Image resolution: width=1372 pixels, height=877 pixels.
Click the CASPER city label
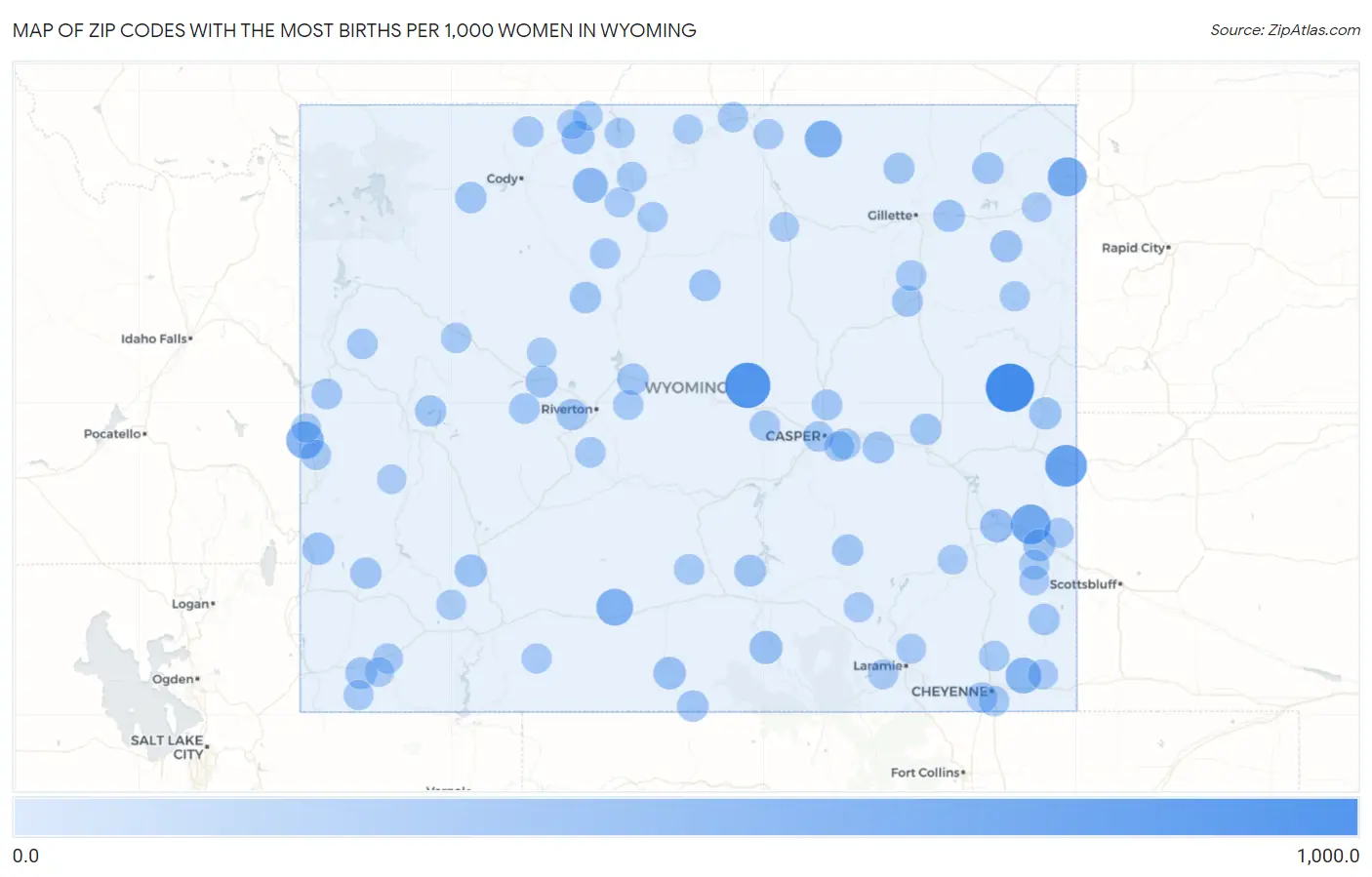[793, 436]
